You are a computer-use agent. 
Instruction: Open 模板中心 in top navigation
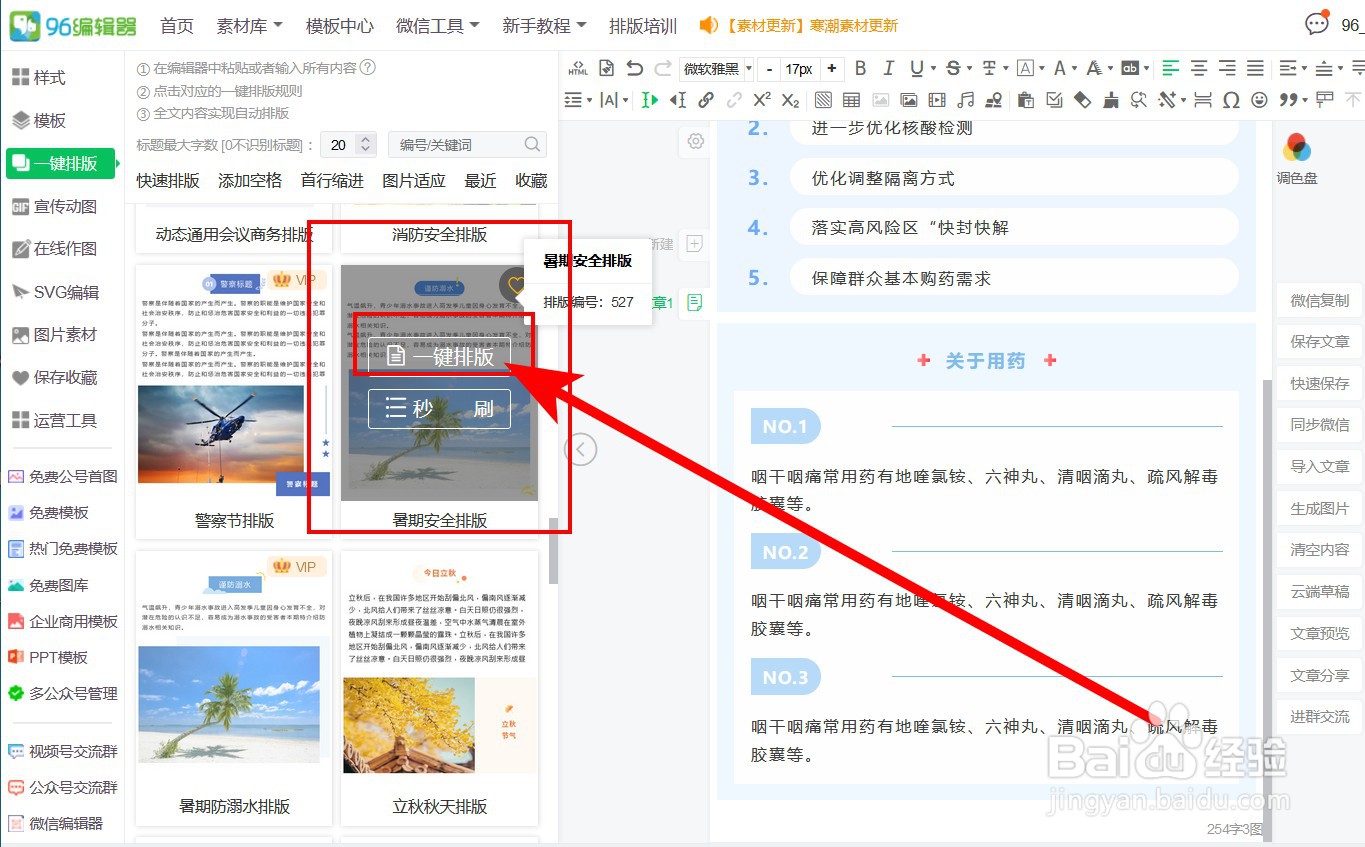pyautogui.click(x=340, y=26)
